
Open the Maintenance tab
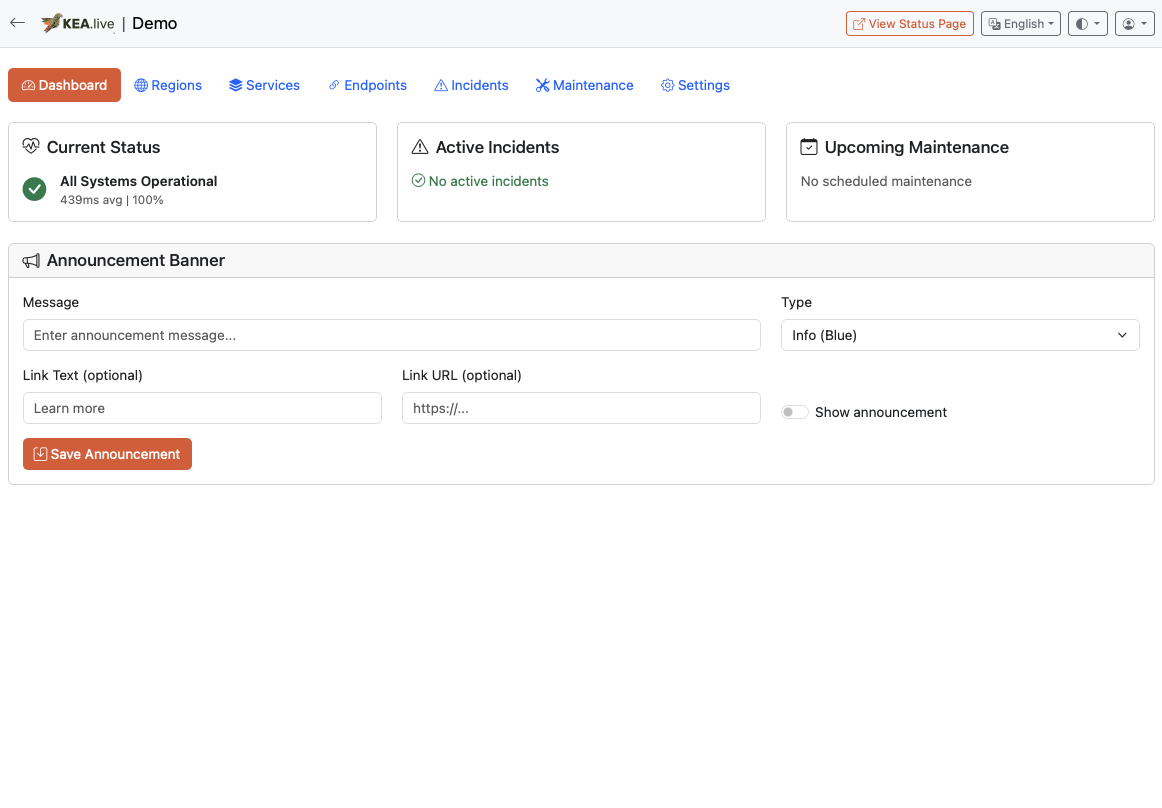point(585,85)
